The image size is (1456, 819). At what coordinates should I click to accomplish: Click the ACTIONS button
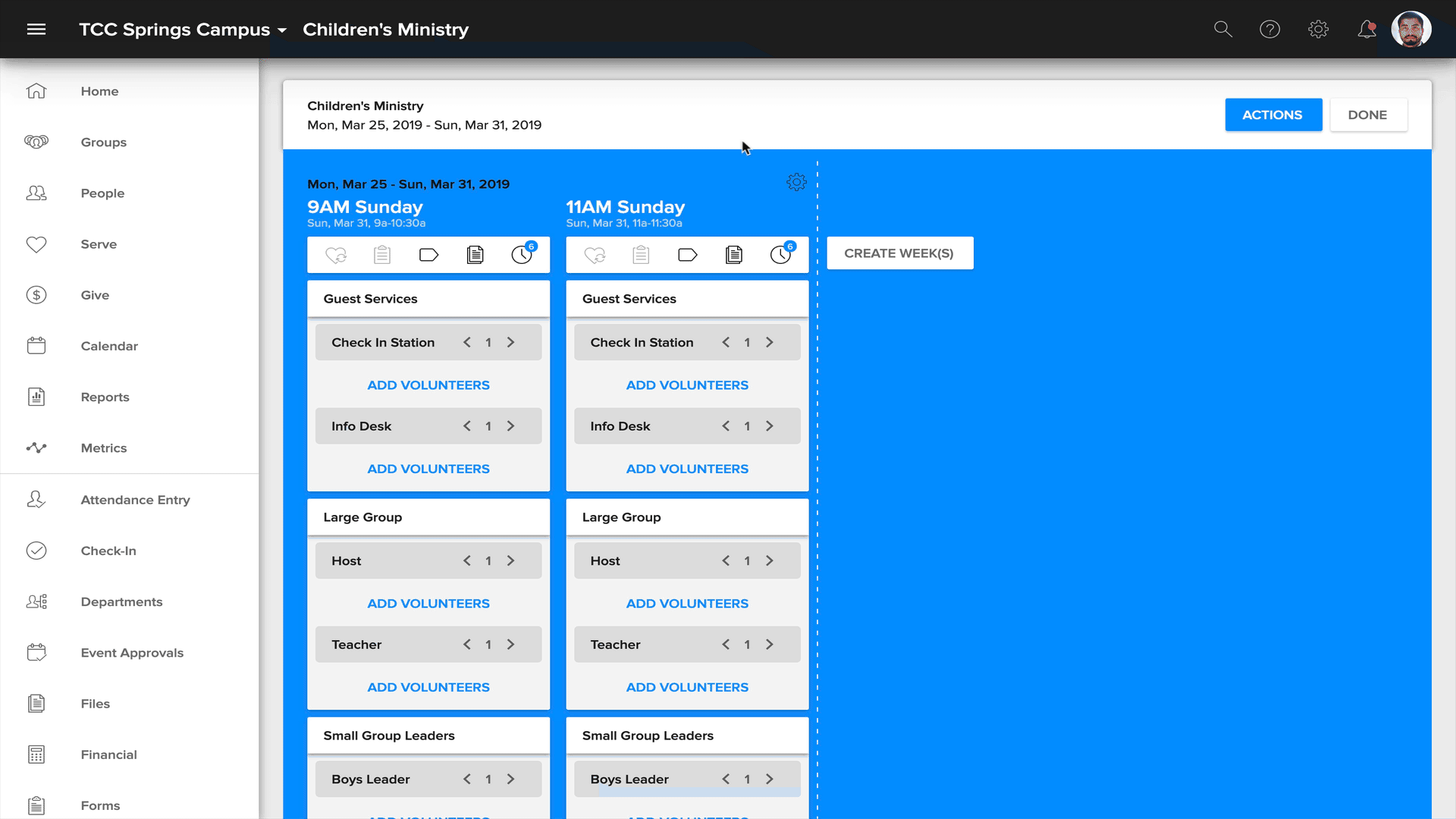click(1272, 115)
